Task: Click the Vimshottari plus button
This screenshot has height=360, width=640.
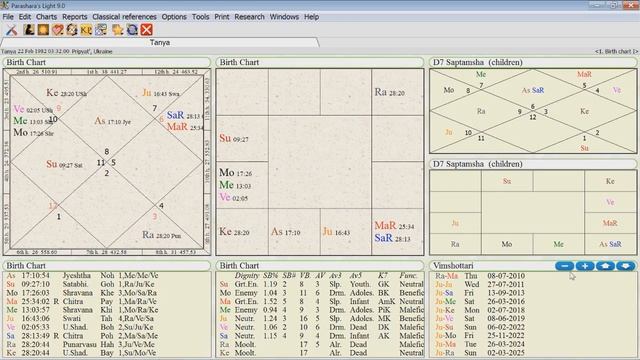Action: pyautogui.click(x=585, y=266)
